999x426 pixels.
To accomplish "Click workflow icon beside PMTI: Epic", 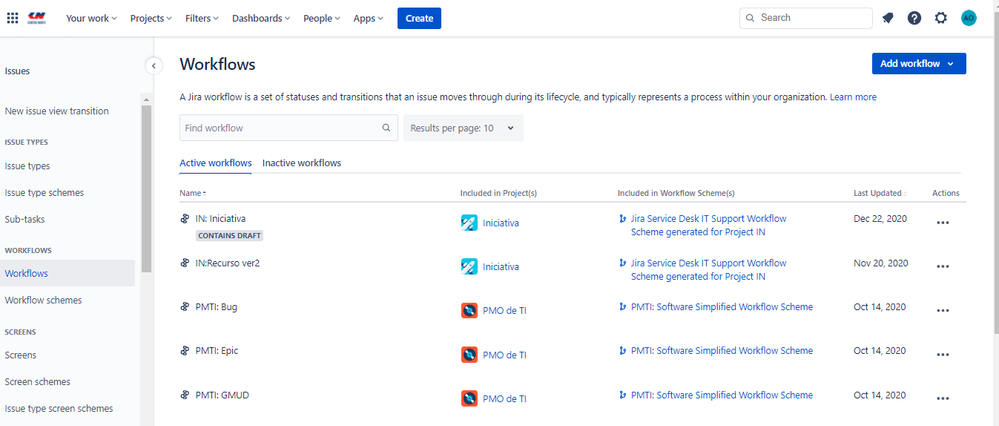I will click(x=185, y=351).
